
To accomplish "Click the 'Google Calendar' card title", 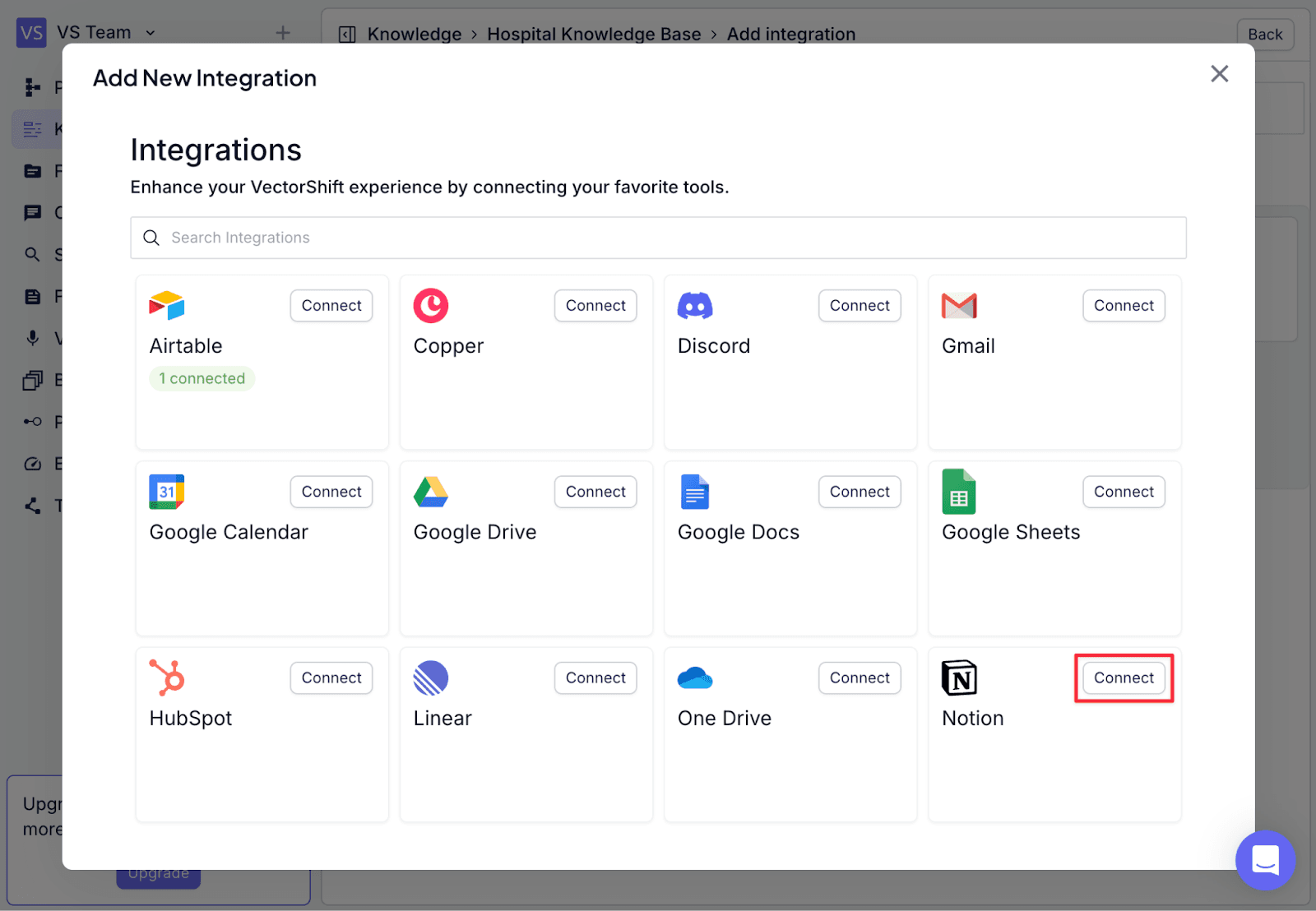I will 229,533.
